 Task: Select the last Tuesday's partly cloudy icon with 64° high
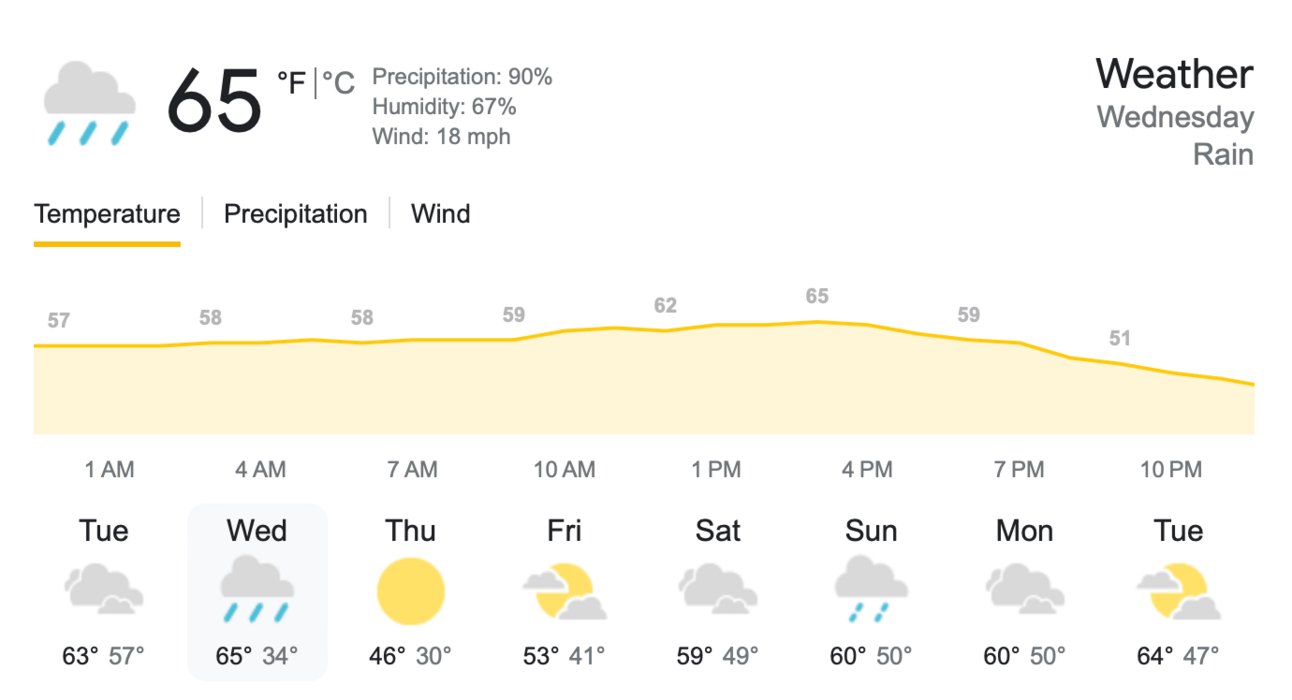click(x=1178, y=590)
